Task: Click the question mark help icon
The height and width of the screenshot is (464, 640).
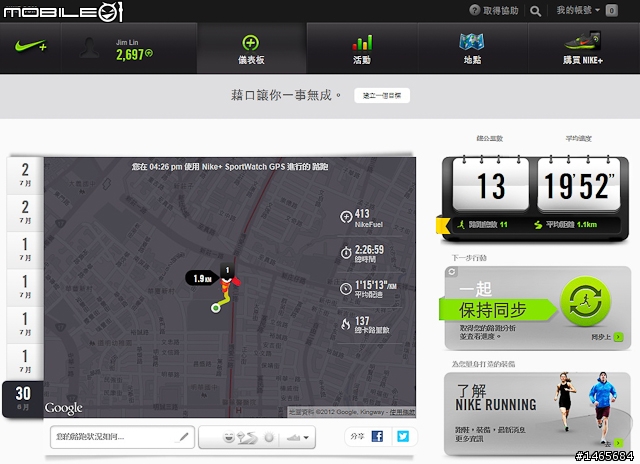Action: pos(474,10)
